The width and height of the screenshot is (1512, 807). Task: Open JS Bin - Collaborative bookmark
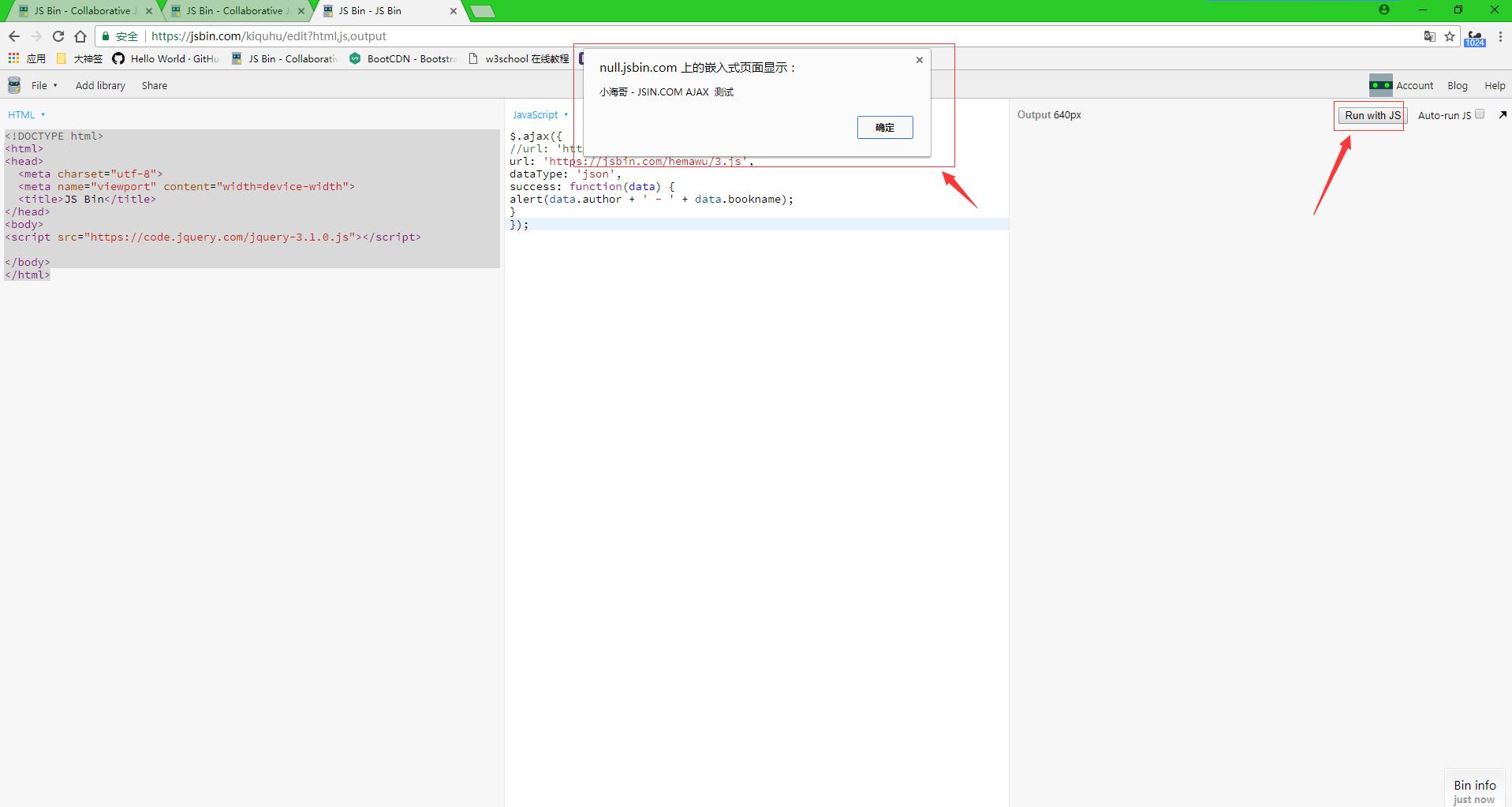285,58
